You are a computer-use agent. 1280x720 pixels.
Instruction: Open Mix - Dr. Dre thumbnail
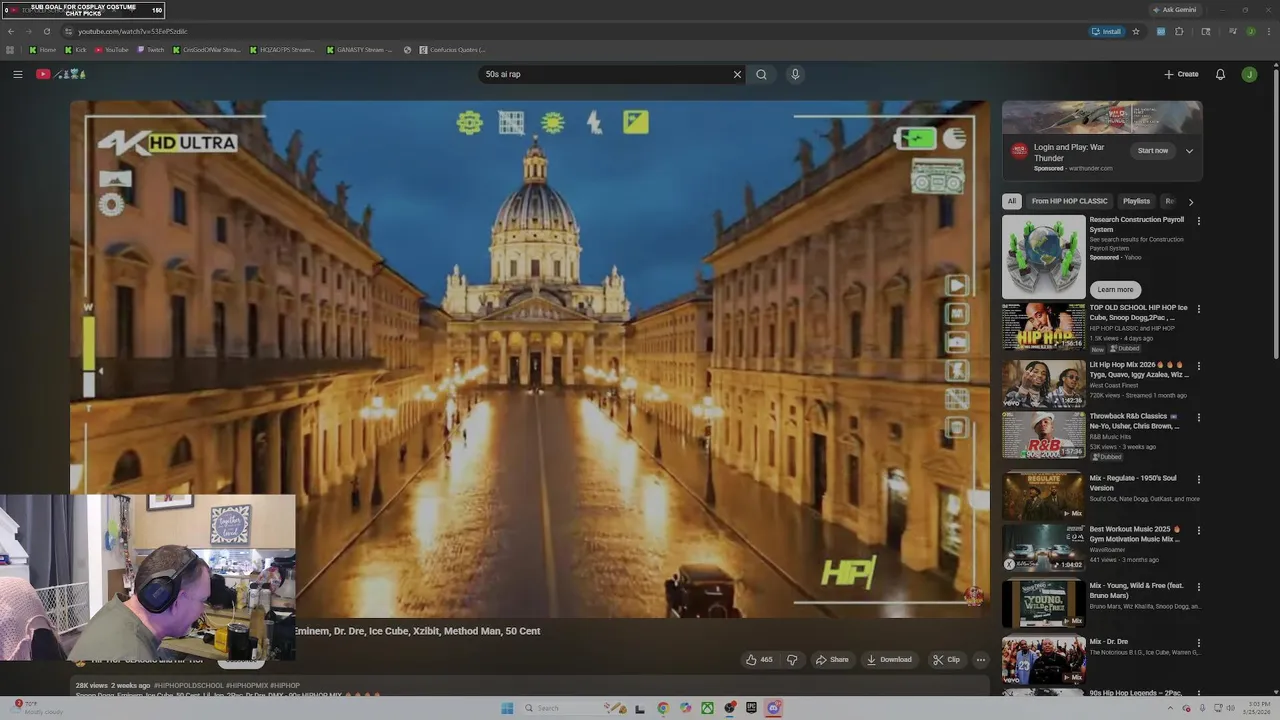click(x=1043, y=660)
